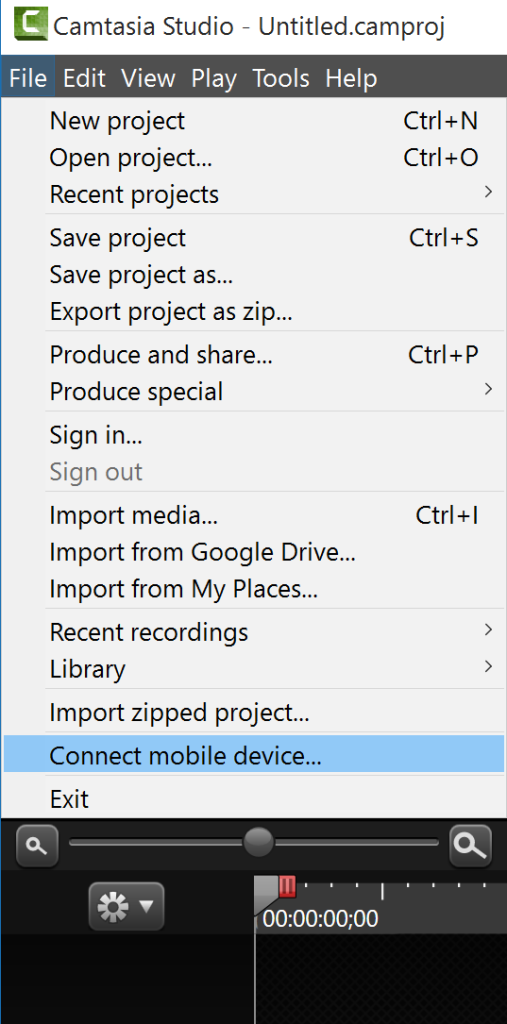Click Sign in menu entry
The width and height of the screenshot is (507, 1024).
254,435
